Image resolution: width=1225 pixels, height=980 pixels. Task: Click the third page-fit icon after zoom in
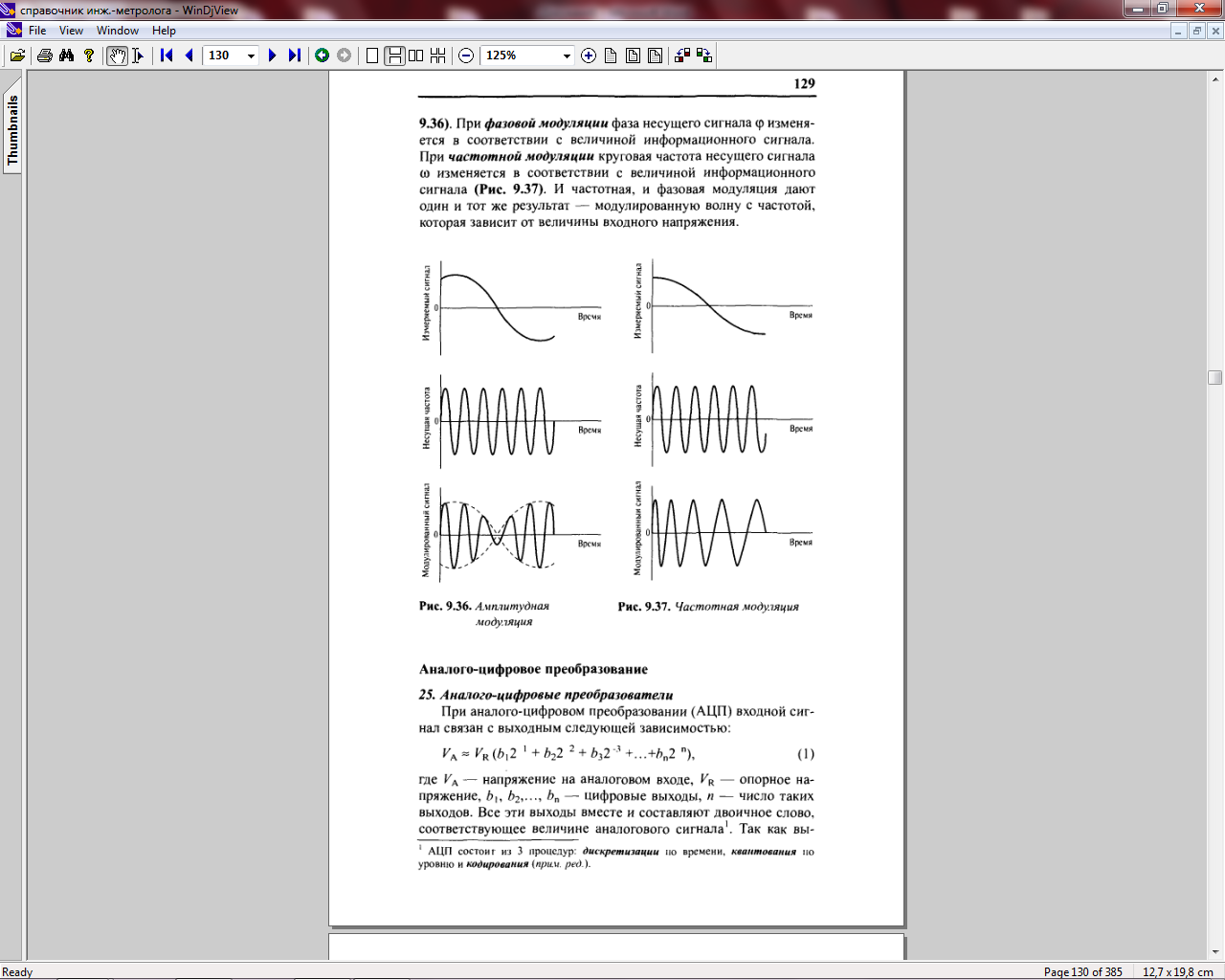coord(655,56)
